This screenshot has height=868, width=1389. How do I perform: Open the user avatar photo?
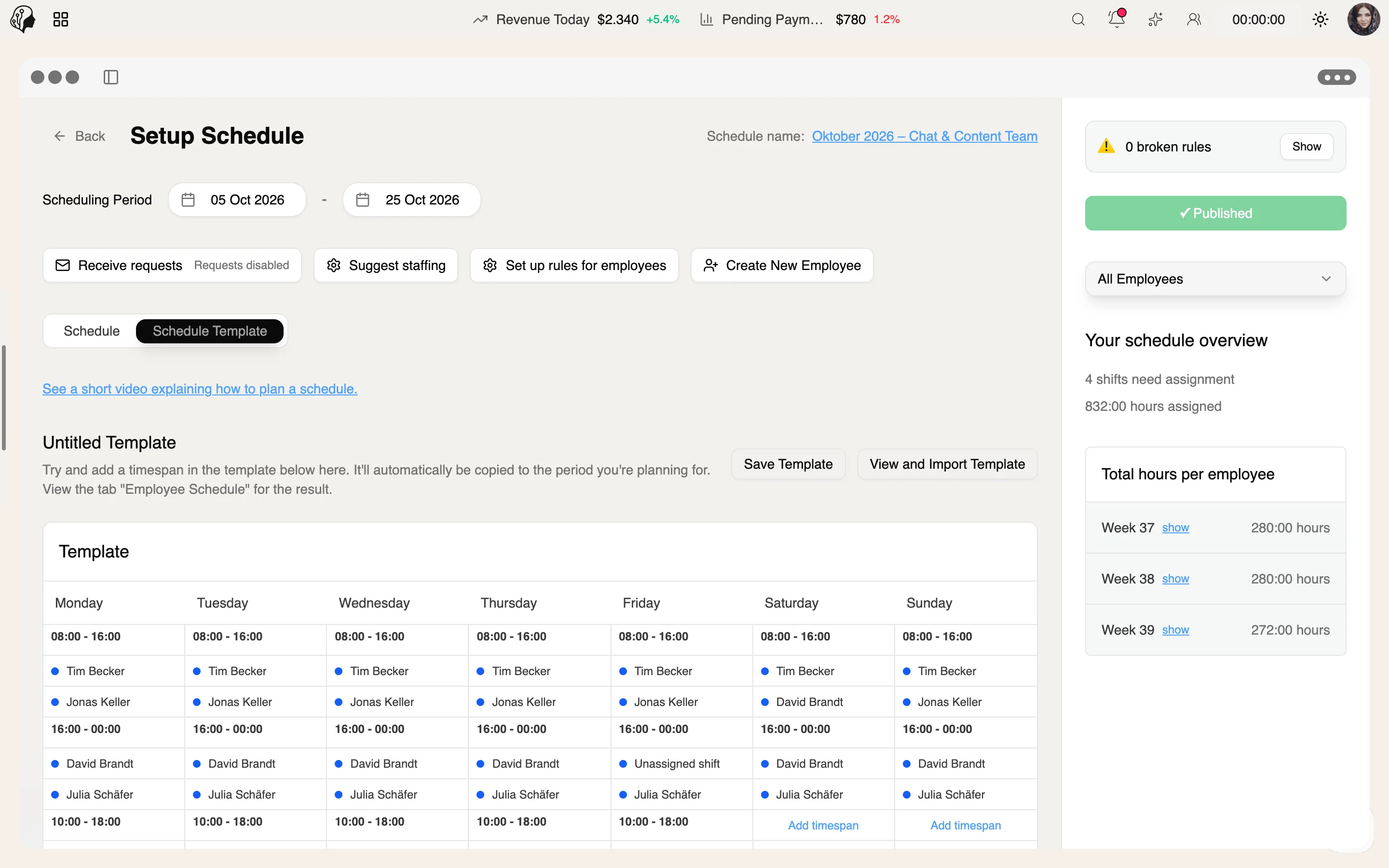click(1364, 19)
